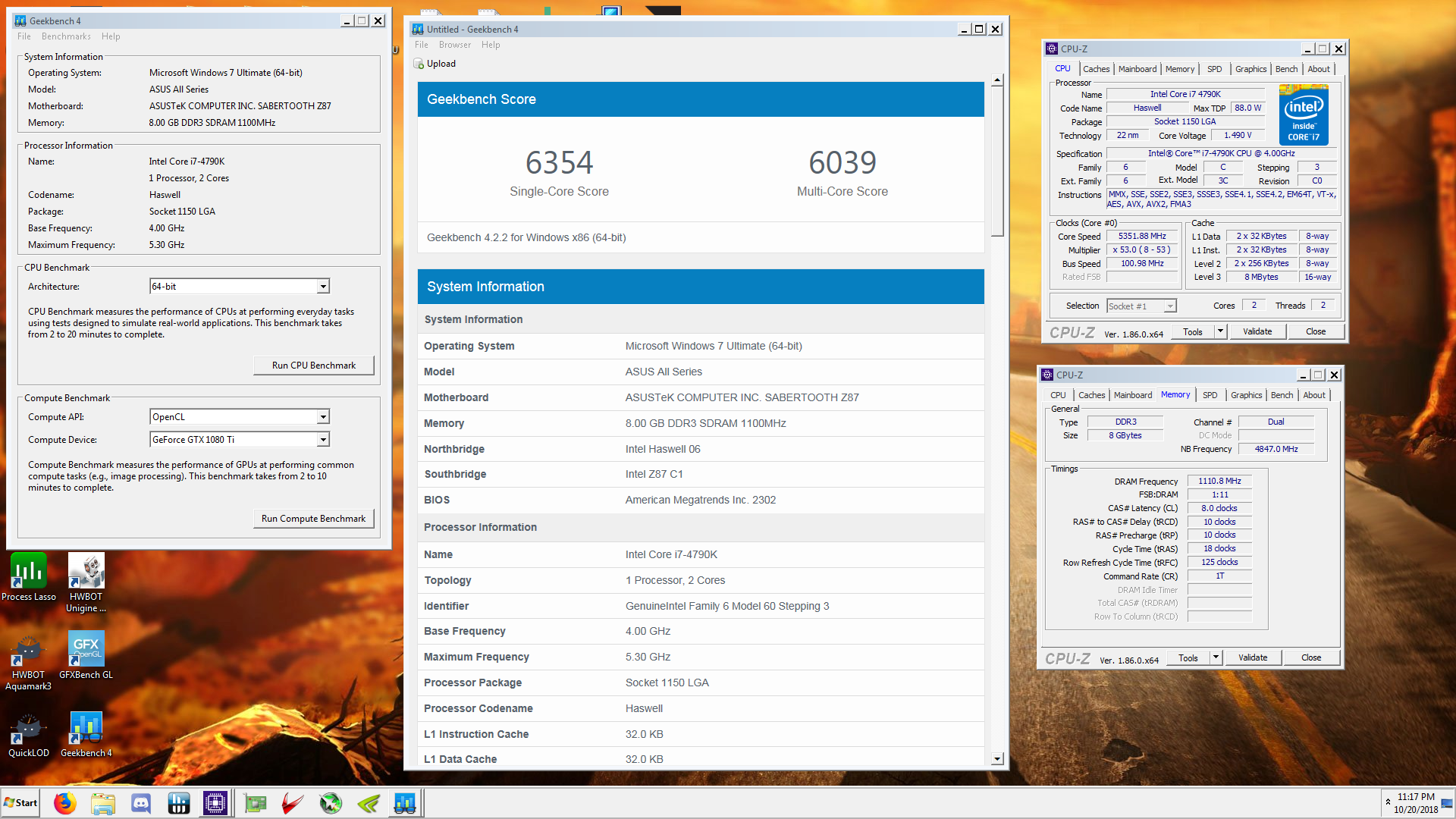This screenshot has height=819, width=1456.
Task: Click the Multiplier x 53.0 value
Action: (1142, 250)
